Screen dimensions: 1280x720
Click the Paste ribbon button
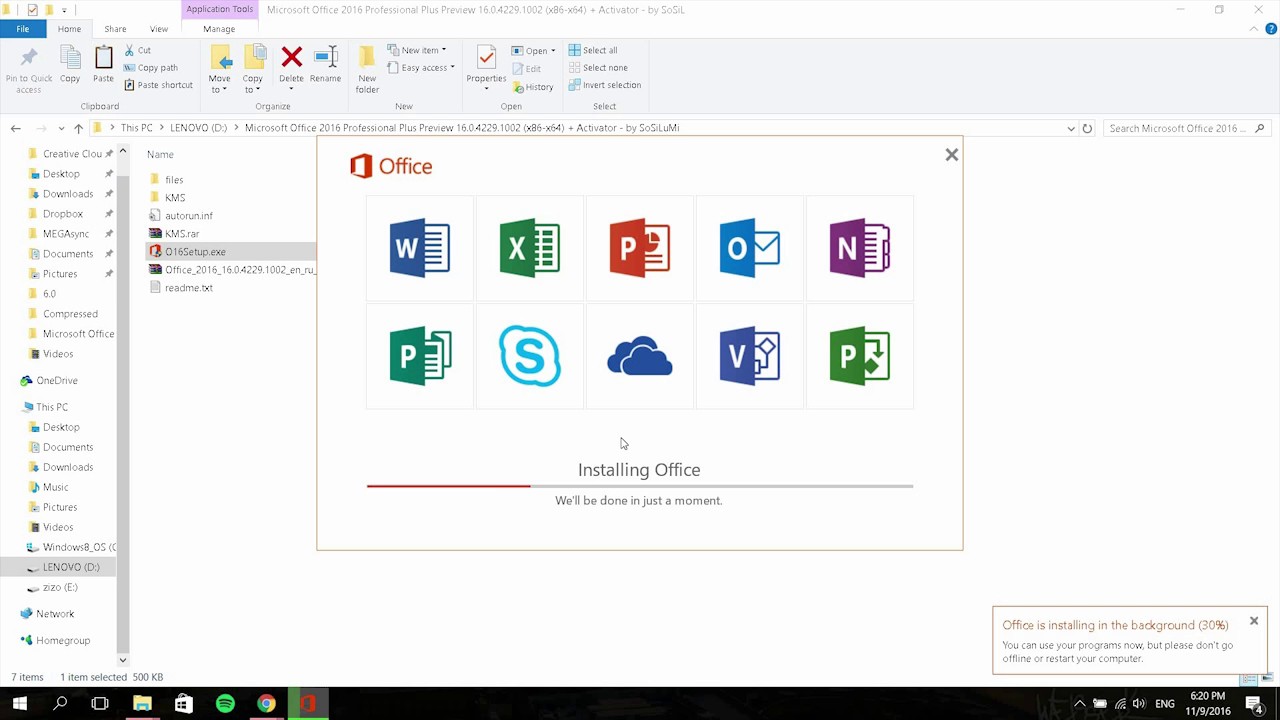103,66
